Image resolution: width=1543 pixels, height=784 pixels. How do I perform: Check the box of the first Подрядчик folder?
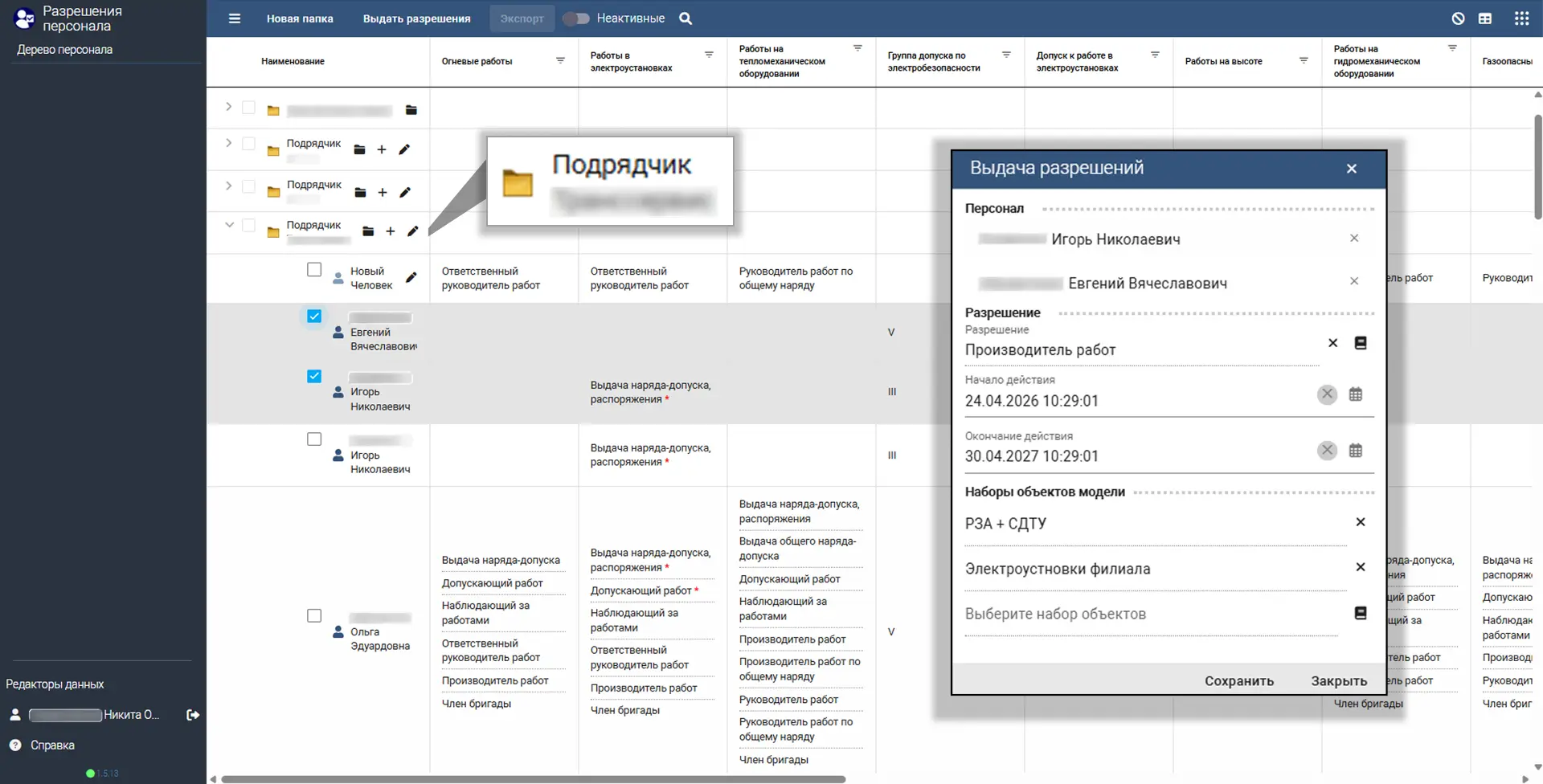(x=248, y=144)
